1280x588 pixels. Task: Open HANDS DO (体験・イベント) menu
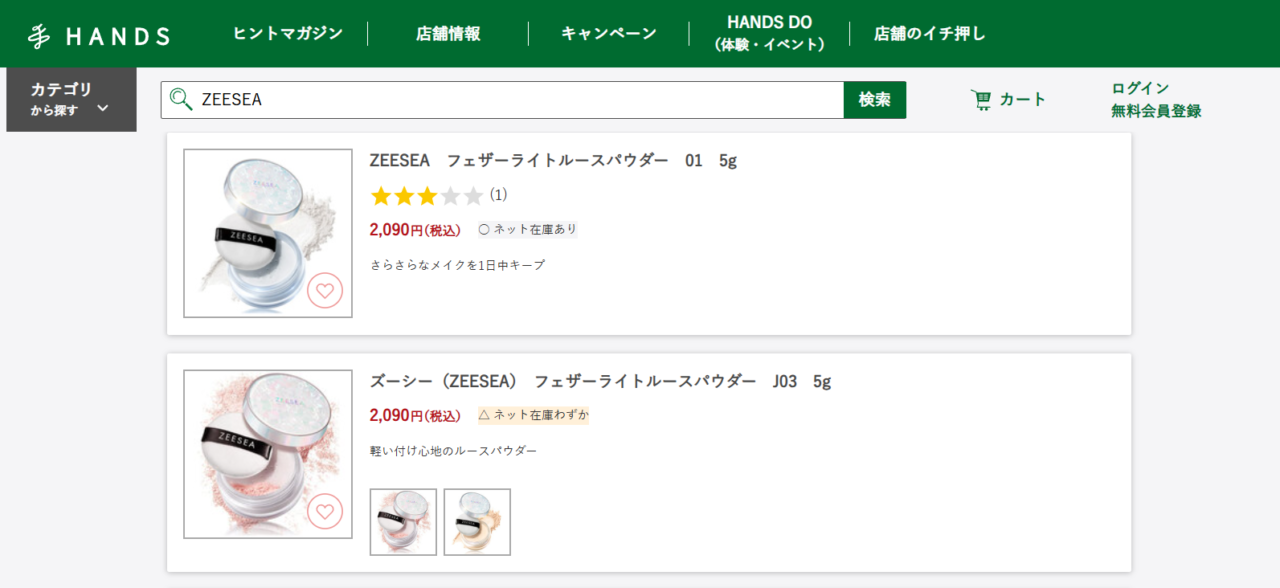[769, 33]
